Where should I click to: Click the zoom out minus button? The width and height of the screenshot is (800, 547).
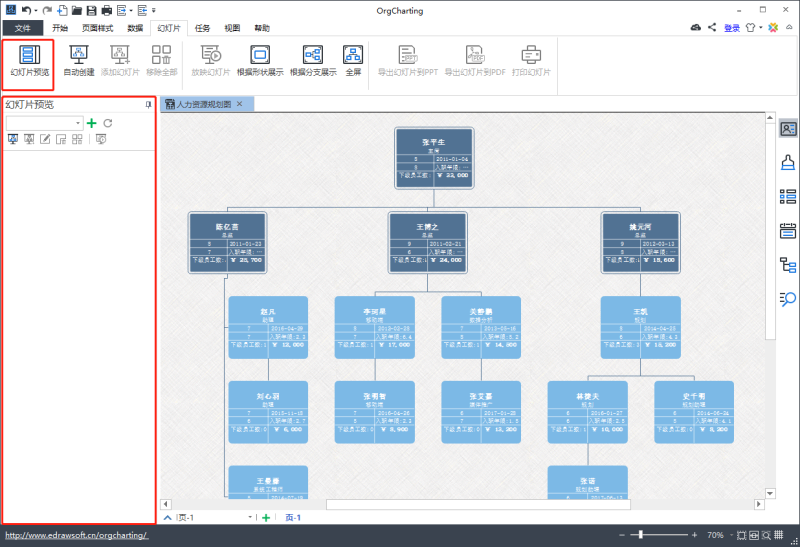(x=621, y=535)
